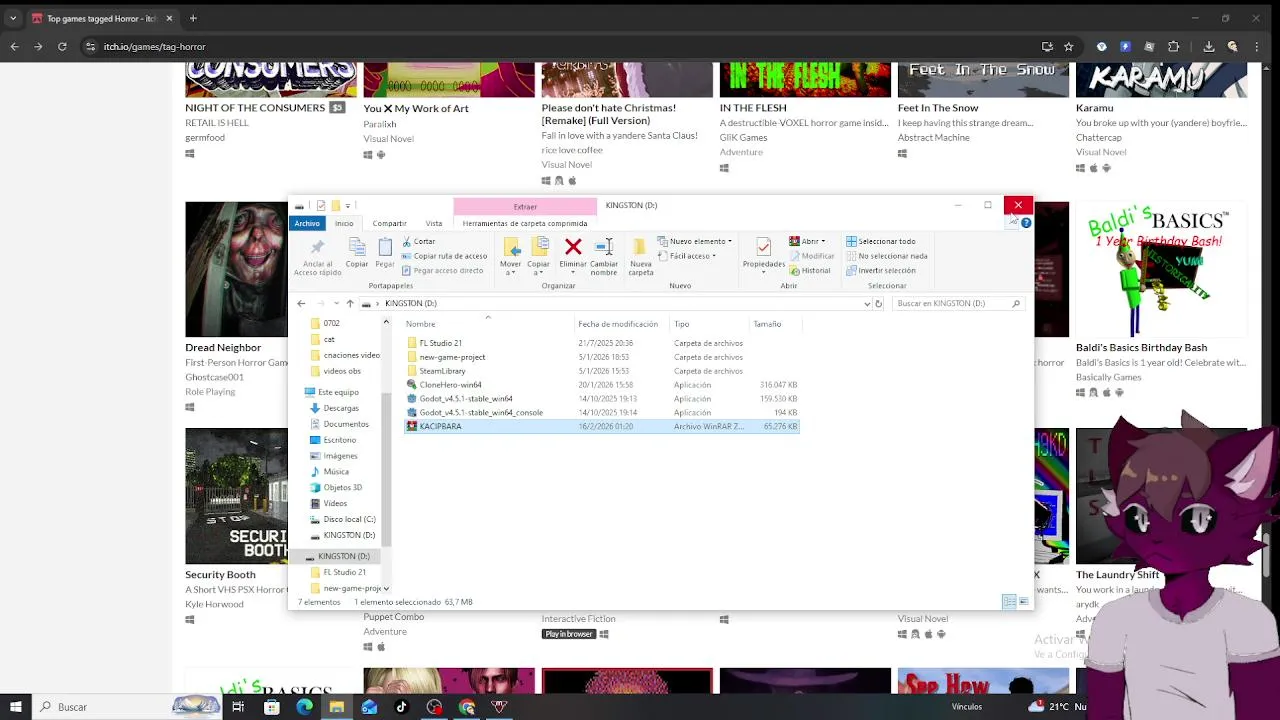The height and width of the screenshot is (720, 1280).
Task: Open Herramientas de carpeta comprimida tab
Action: [525, 223]
